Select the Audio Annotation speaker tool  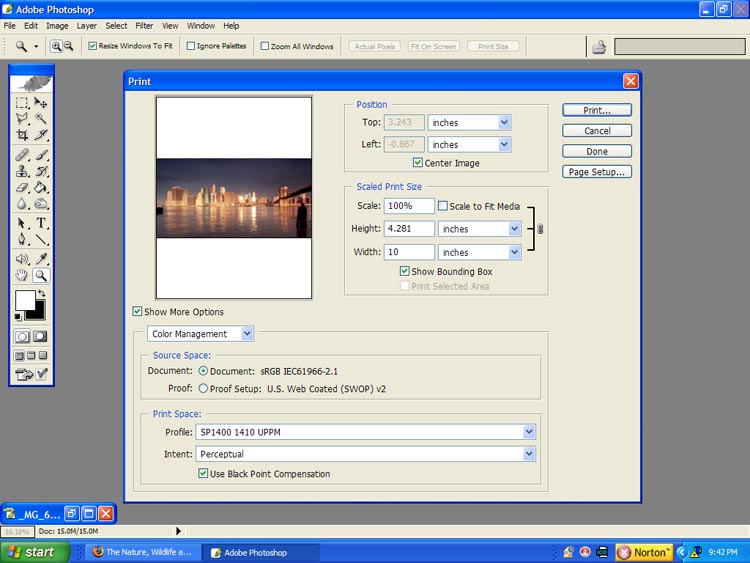pyautogui.click(x=22, y=259)
